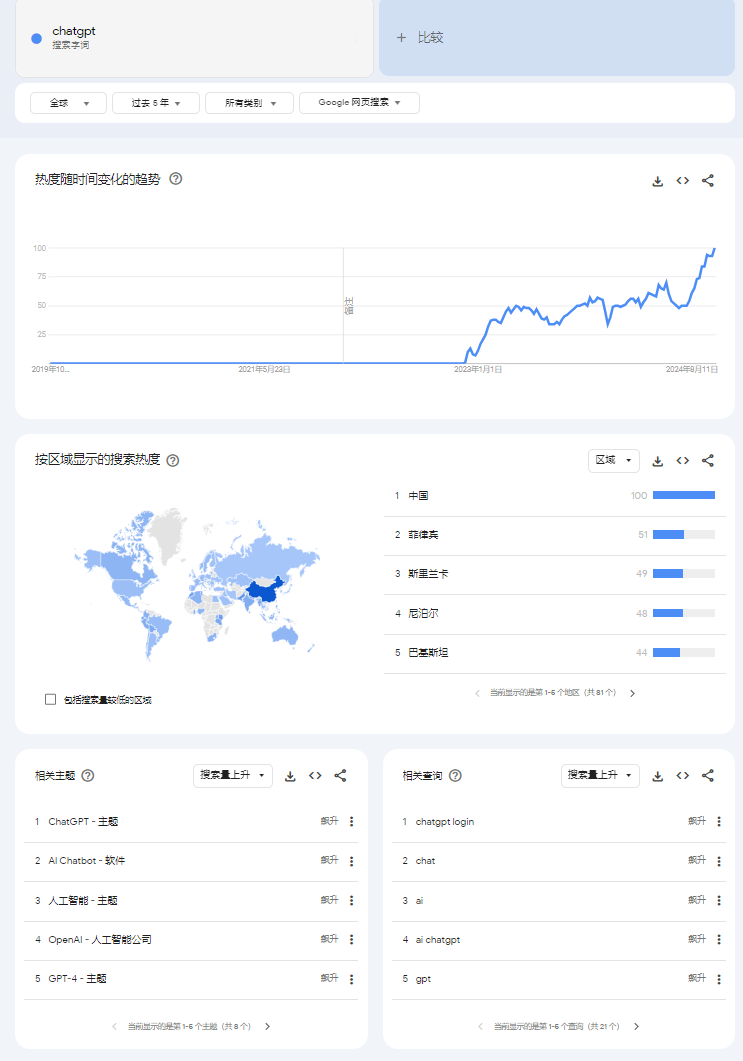The height and width of the screenshot is (1061, 743).
Task: Share the 相关查询 card
Action: tap(708, 776)
